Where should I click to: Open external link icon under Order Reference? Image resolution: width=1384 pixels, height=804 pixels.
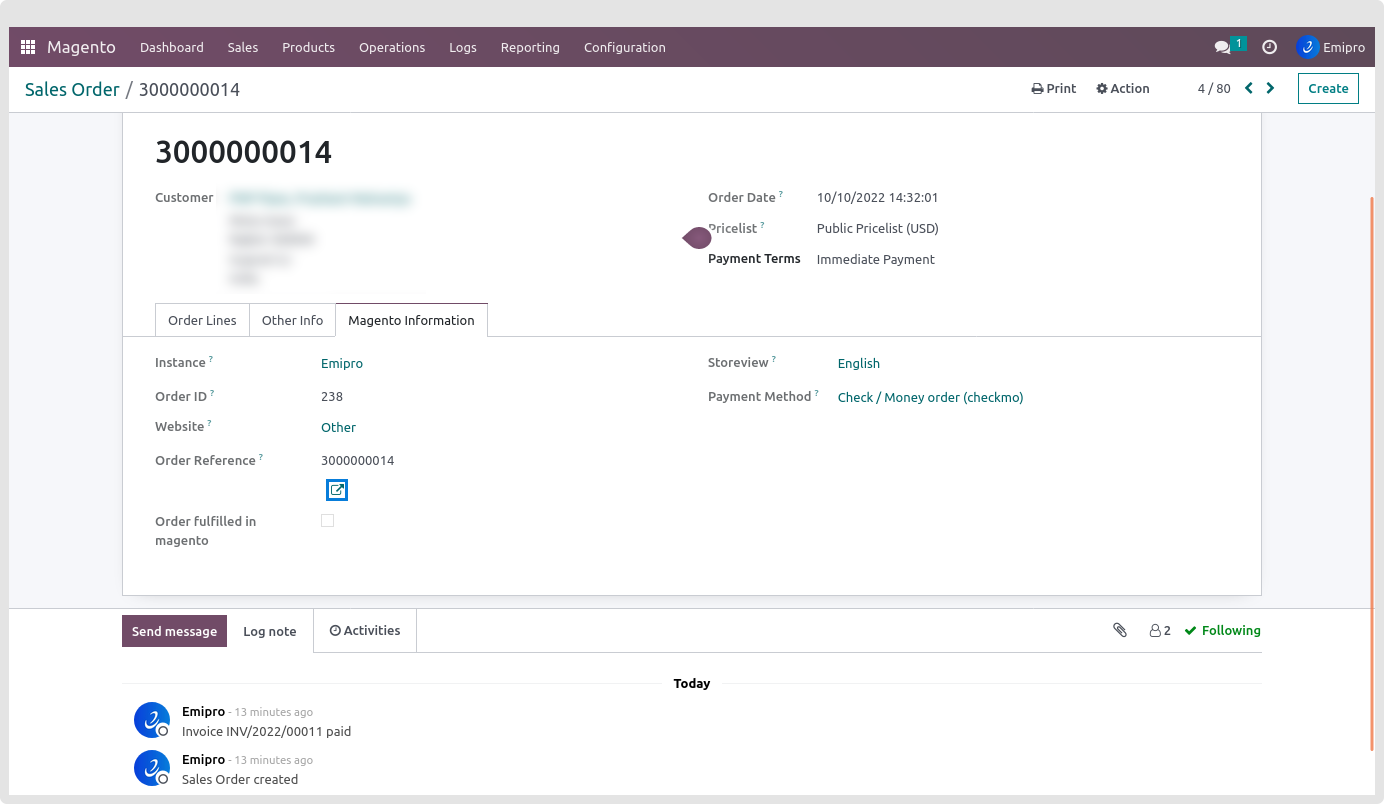click(337, 490)
